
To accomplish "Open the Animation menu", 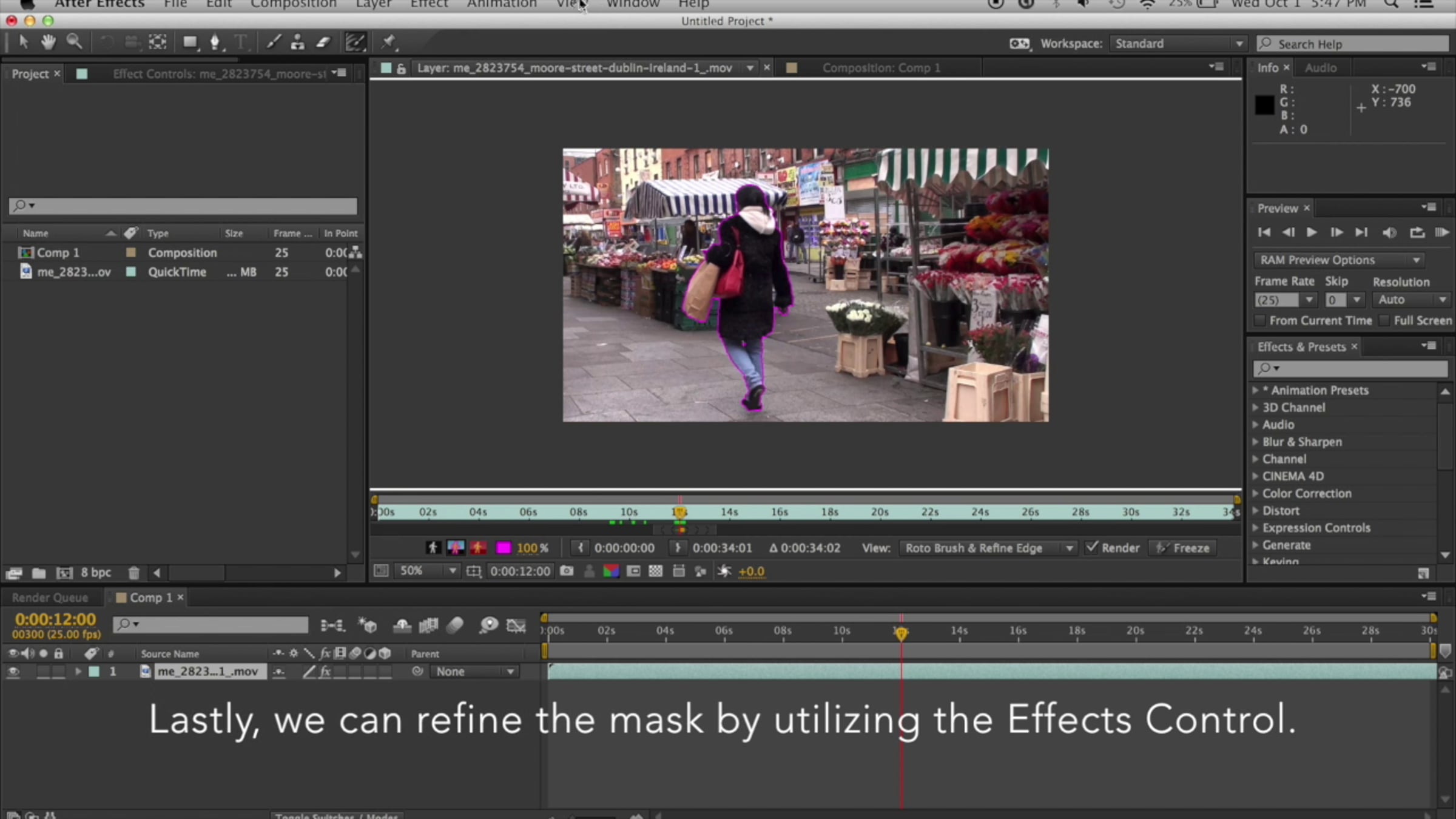I will (x=501, y=5).
